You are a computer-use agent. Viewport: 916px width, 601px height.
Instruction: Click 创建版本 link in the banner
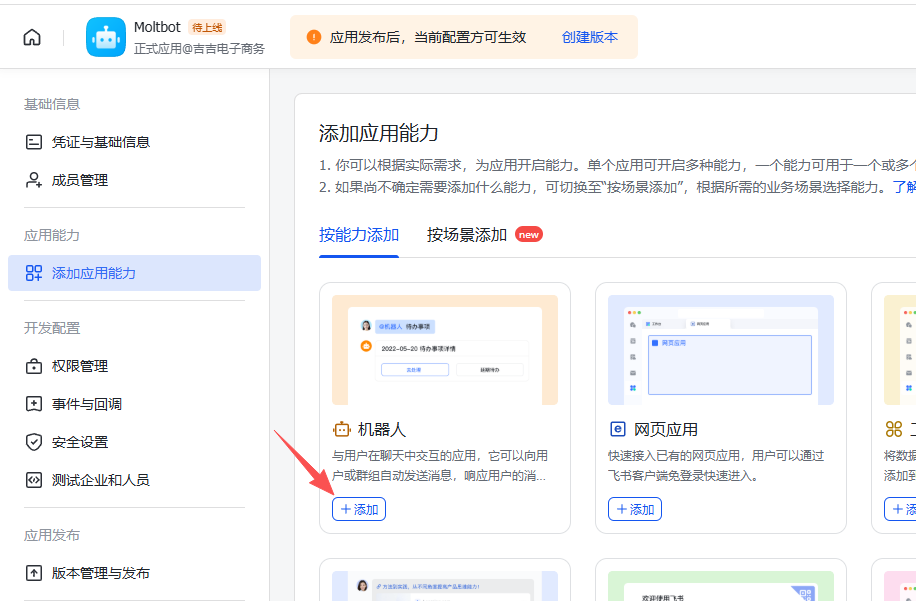pyautogui.click(x=589, y=37)
